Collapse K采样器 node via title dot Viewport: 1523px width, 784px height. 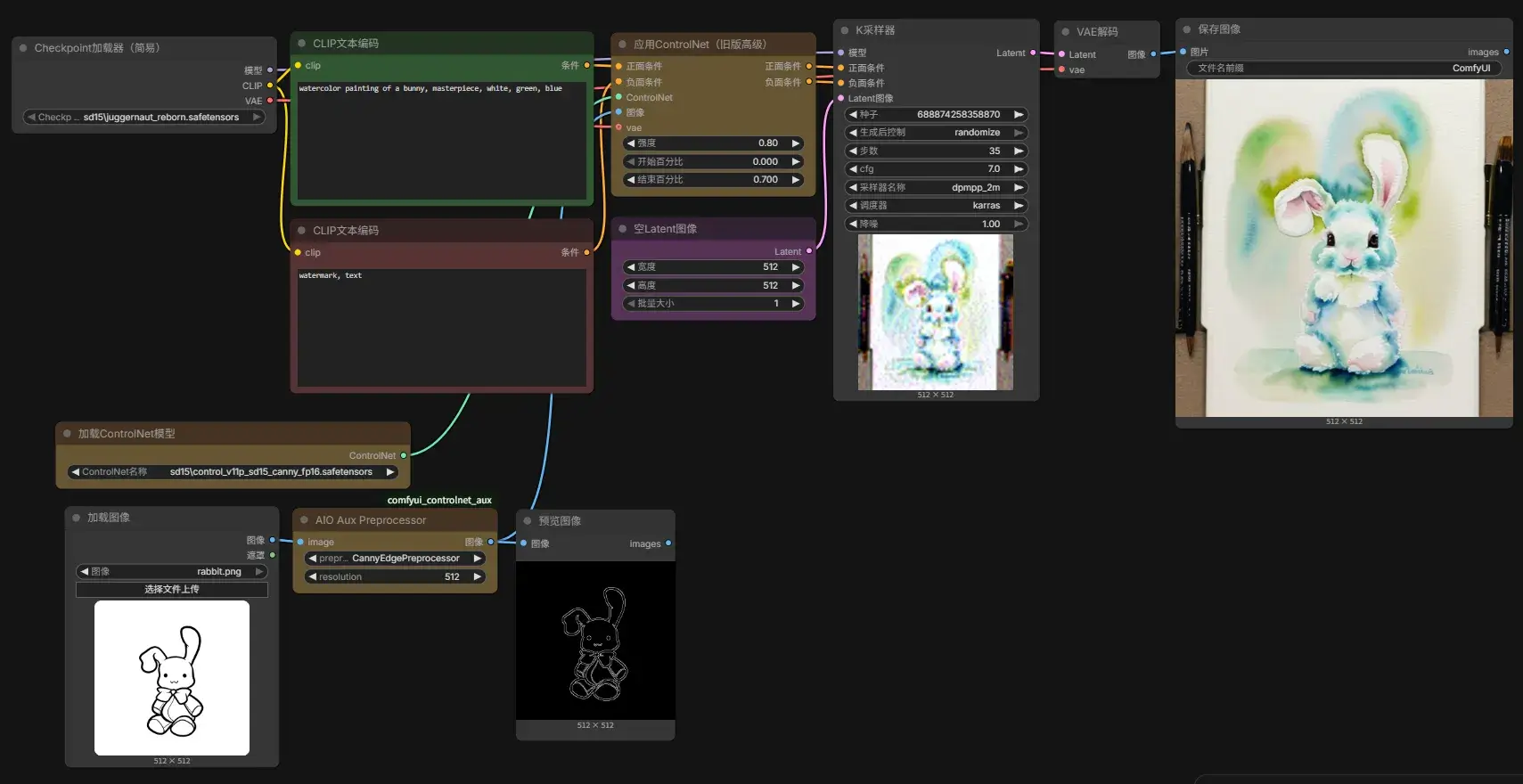(x=845, y=30)
